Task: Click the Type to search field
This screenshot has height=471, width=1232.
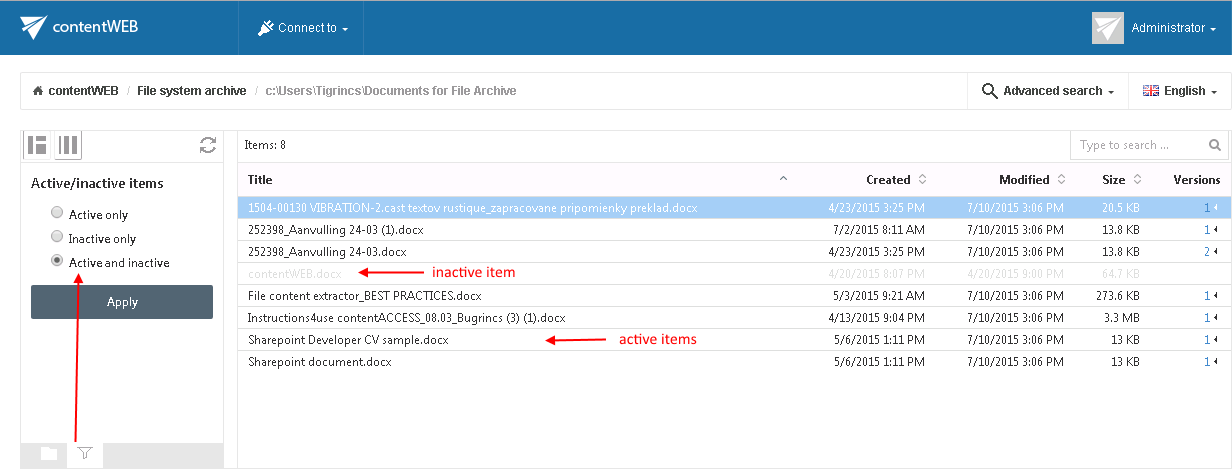Action: point(1138,145)
